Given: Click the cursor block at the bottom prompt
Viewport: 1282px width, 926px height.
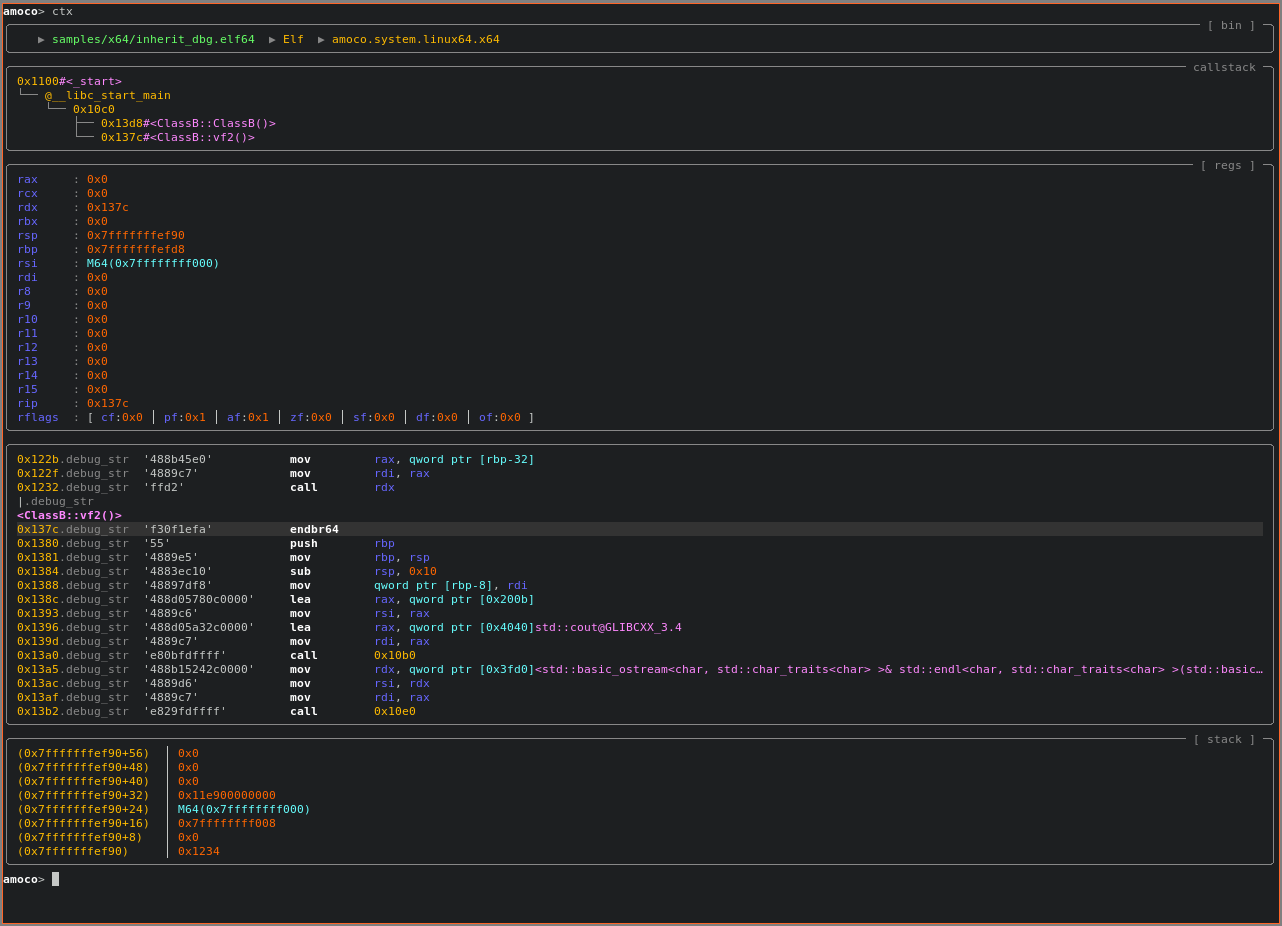Looking at the screenshot, I should (x=56, y=879).
